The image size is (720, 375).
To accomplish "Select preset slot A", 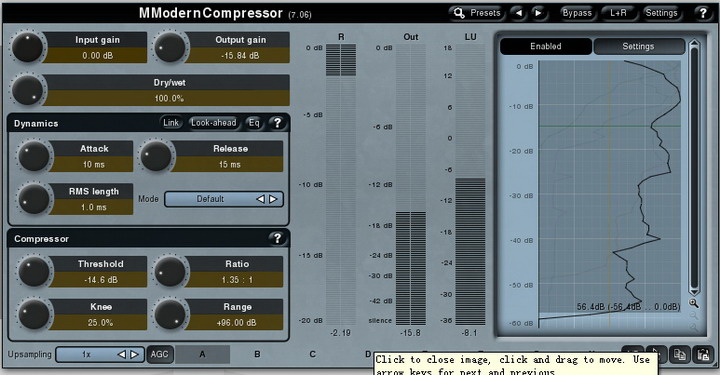I will [x=202, y=354].
